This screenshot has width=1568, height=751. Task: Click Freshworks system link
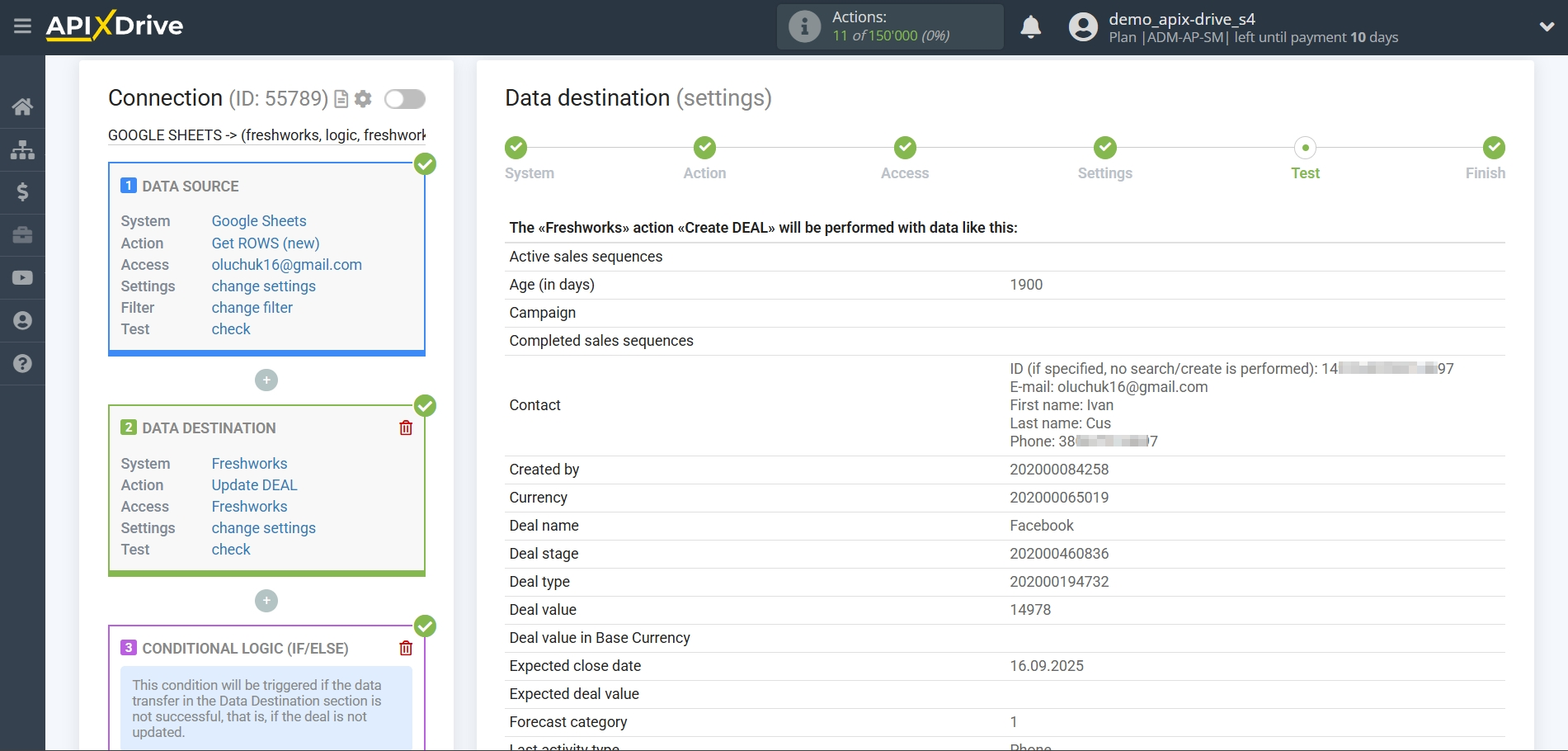[x=250, y=464]
